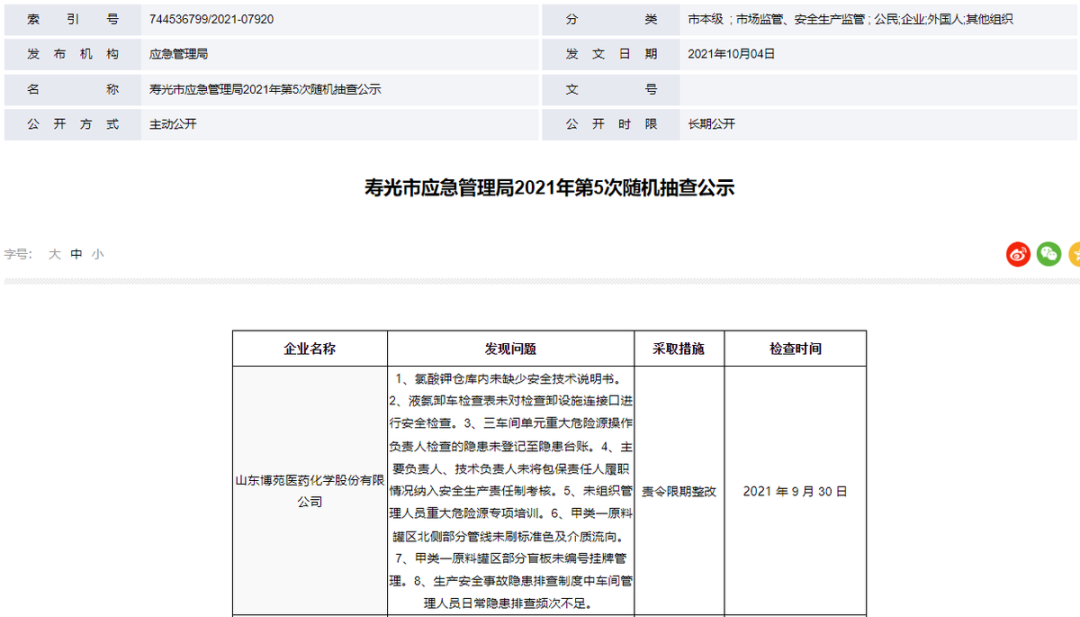Click table header 企业名称
The width and height of the screenshot is (1080, 617).
[x=309, y=349]
